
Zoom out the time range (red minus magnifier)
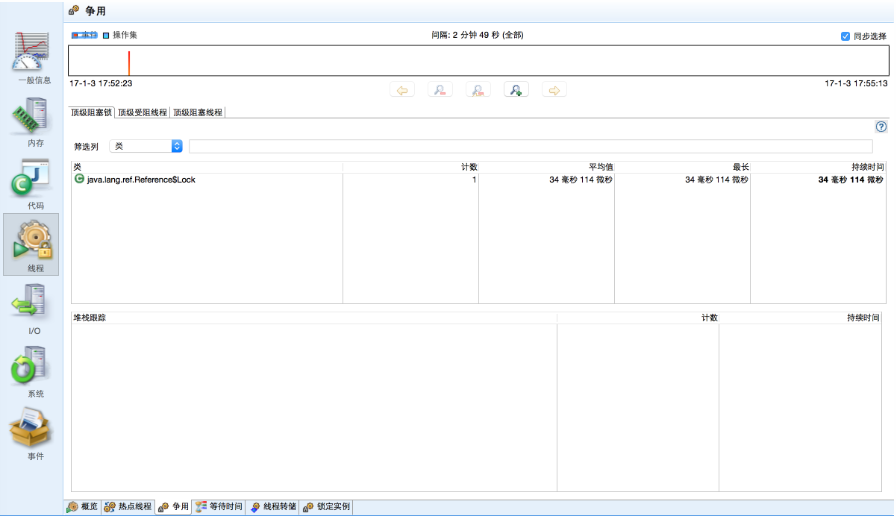pyautogui.click(x=440, y=90)
